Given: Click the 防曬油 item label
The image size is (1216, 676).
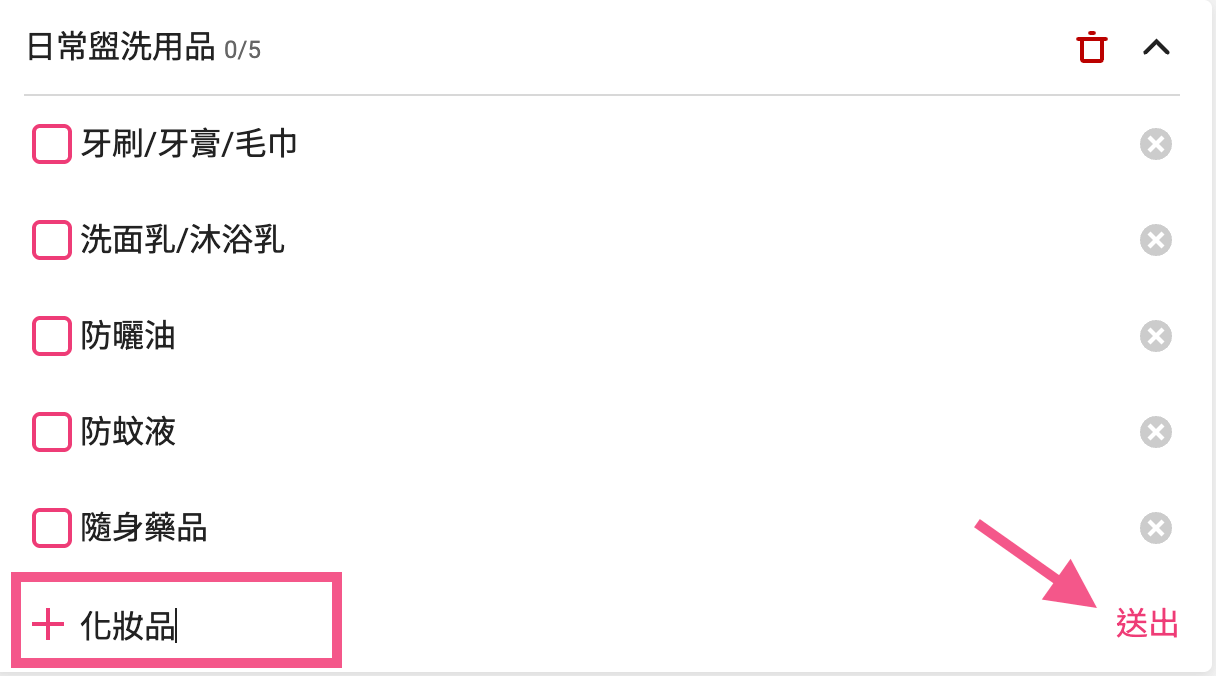Looking at the screenshot, I should (x=128, y=336).
